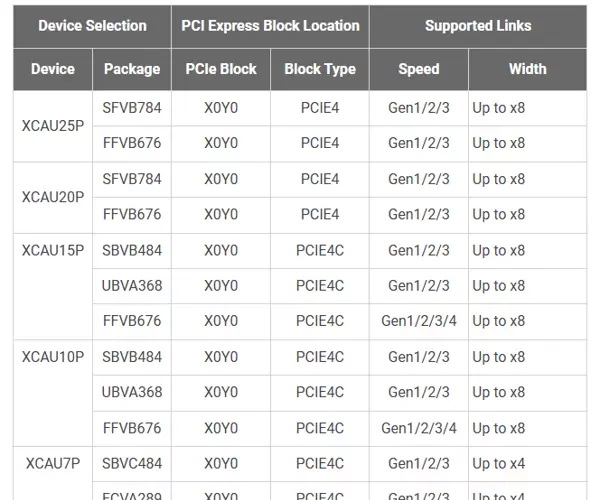The height and width of the screenshot is (500, 600).
Task: Select the XCAU15P device cell
Action: [x=53, y=250]
